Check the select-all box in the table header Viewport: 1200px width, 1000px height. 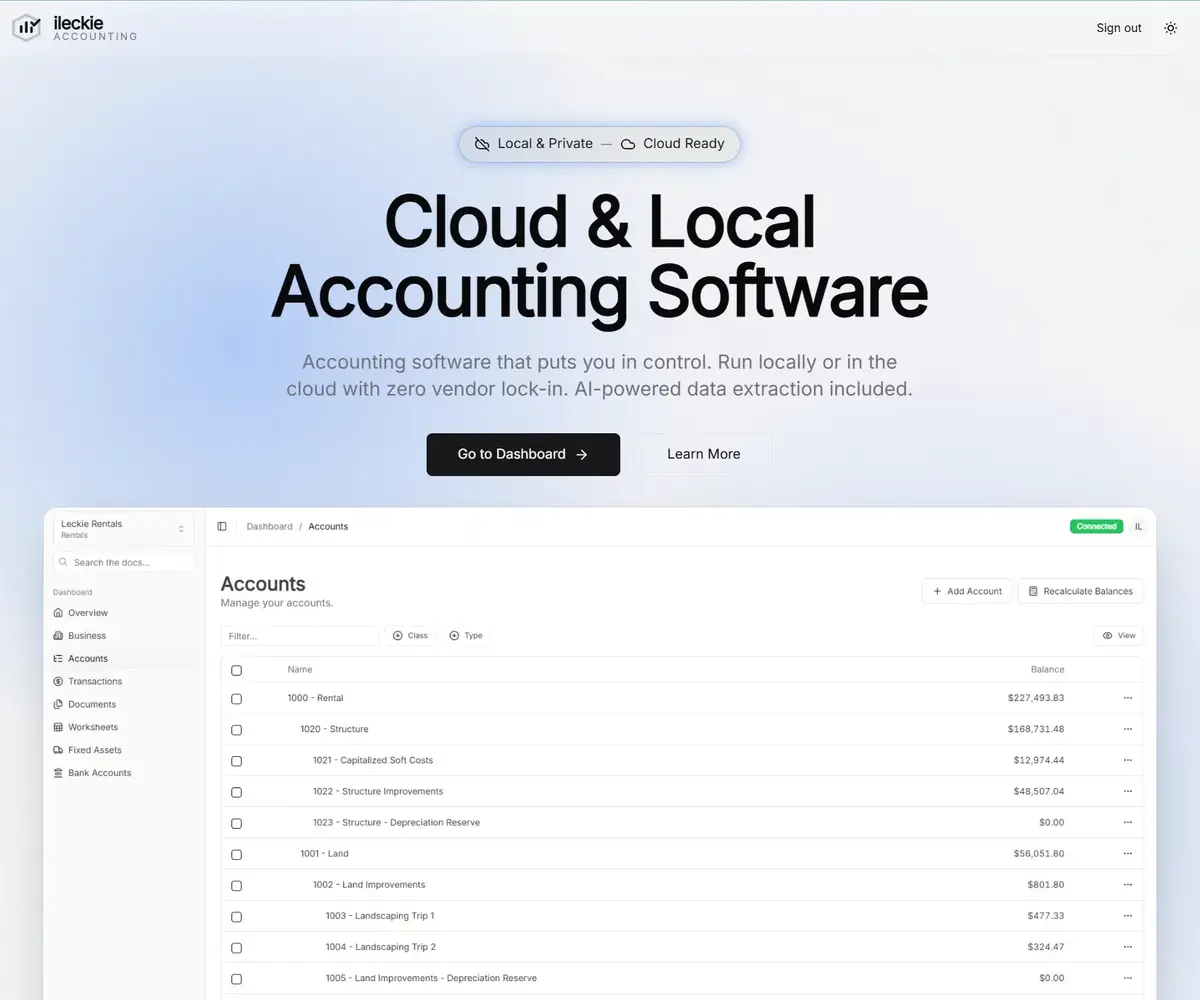[x=236, y=670]
